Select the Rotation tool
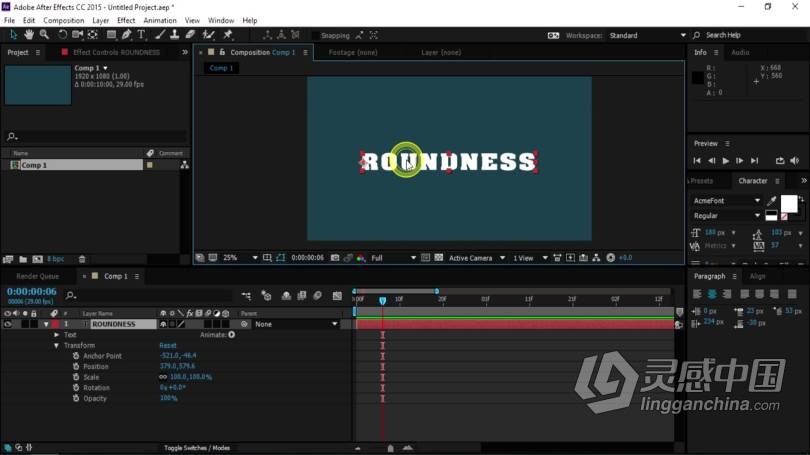 point(62,35)
